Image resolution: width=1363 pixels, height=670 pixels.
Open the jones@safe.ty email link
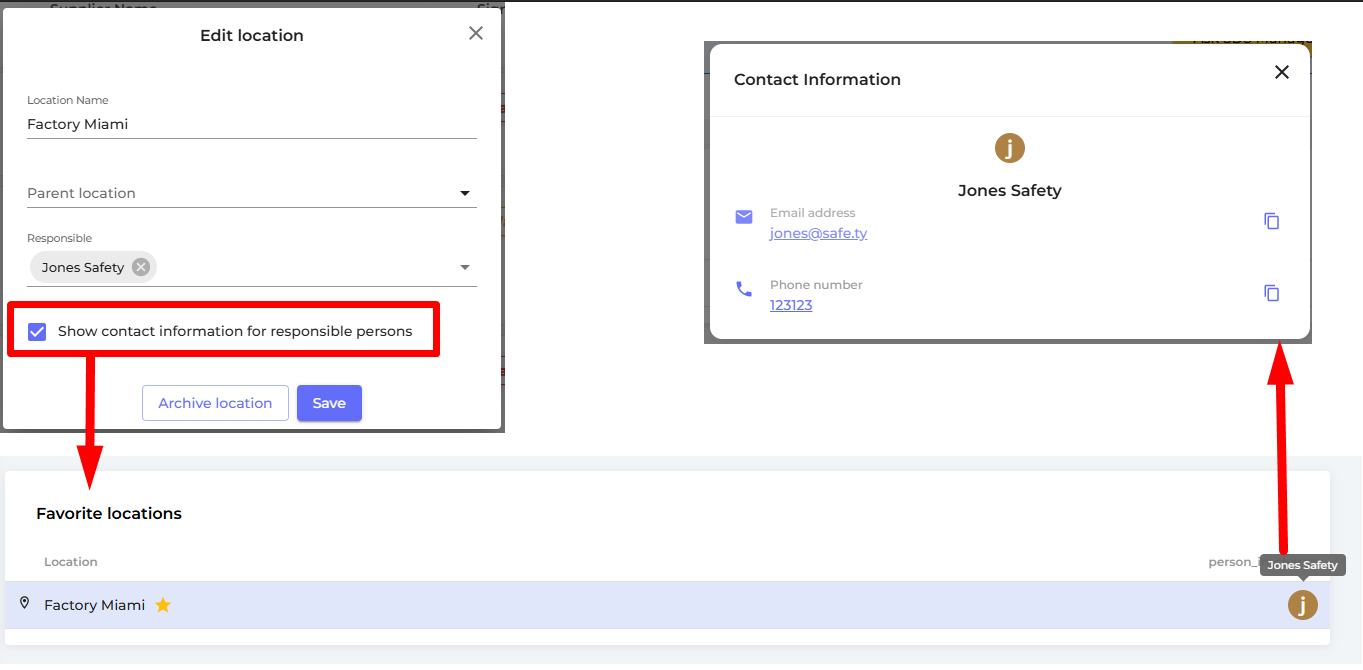tap(818, 233)
